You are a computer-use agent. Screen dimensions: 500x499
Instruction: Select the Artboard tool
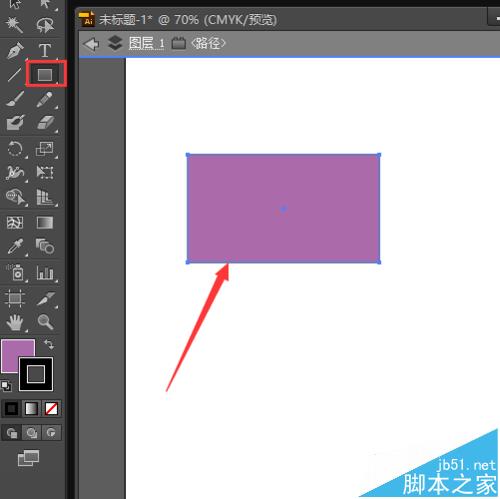click(15, 298)
